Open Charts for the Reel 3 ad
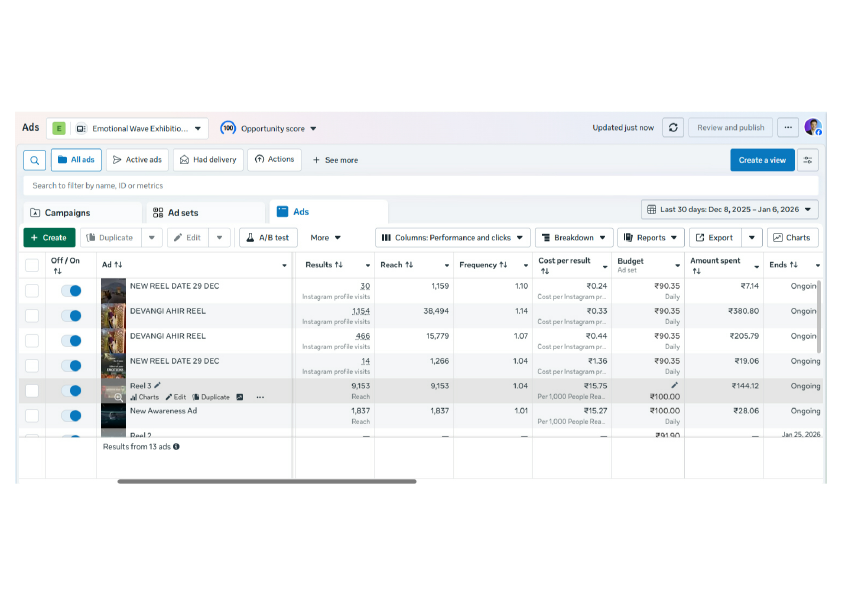 point(145,397)
